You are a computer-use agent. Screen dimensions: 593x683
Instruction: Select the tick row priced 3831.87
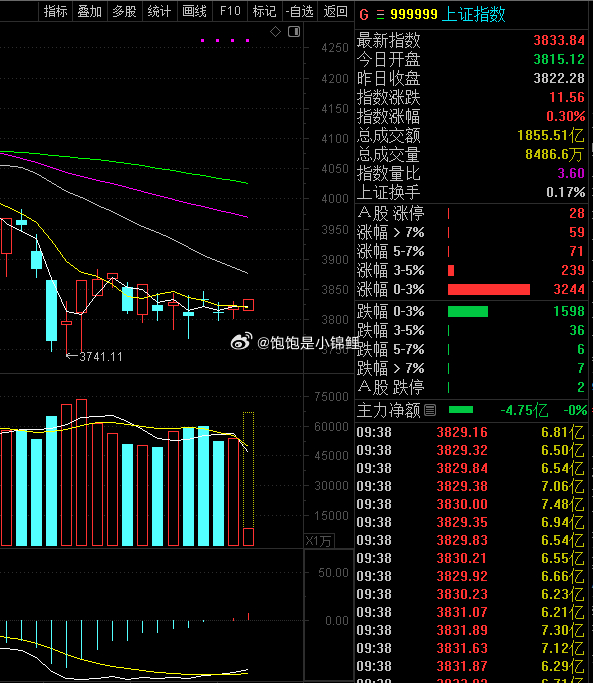471,666
